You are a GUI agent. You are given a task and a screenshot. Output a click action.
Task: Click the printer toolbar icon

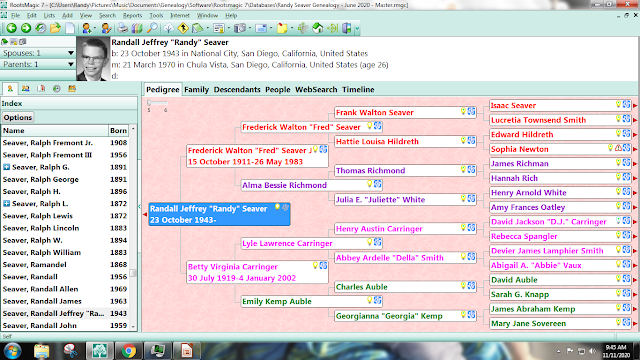122,28
